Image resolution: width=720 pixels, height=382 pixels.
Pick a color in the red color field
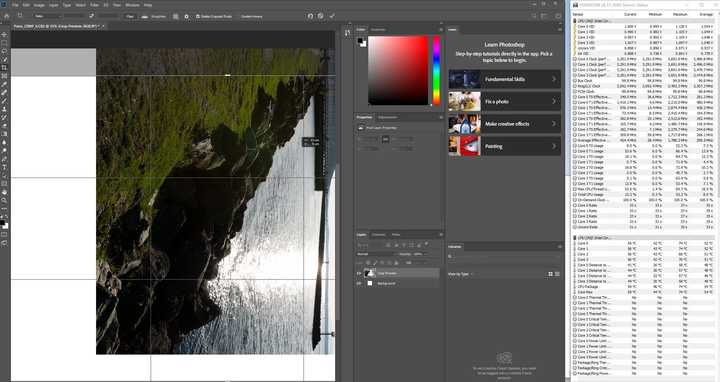click(398, 71)
